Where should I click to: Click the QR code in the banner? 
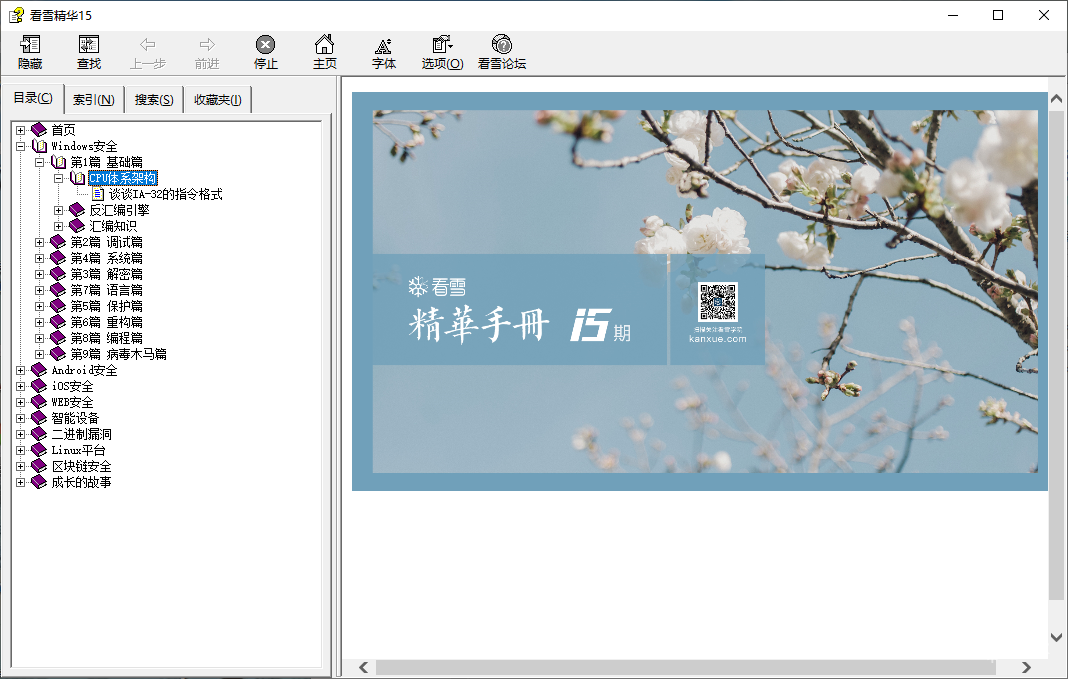(717, 302)
